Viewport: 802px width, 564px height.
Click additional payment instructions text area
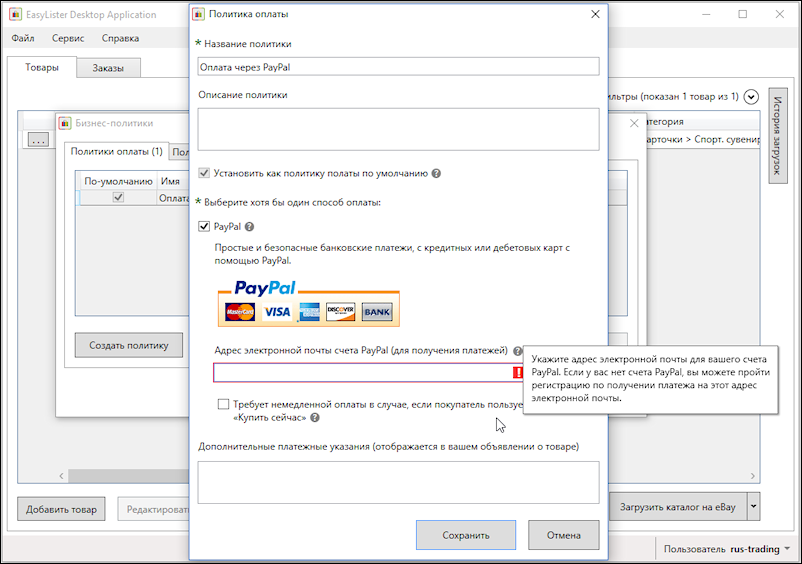pyautogui.click(x=398, y=482)
